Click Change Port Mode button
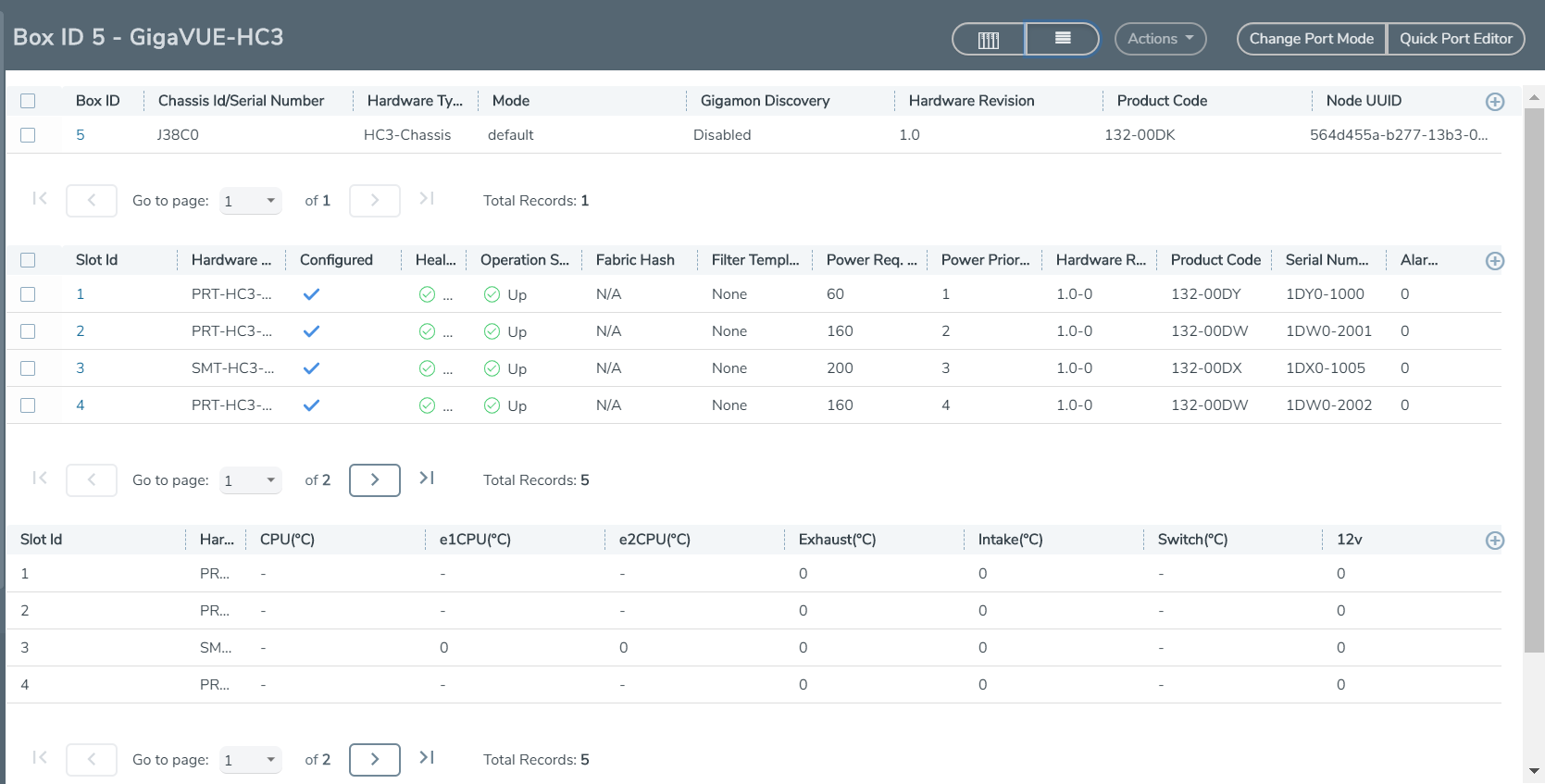Image resolution: width=1545 pixels, height=784 pixels. pyautogui.click(x=1311, y=39)
